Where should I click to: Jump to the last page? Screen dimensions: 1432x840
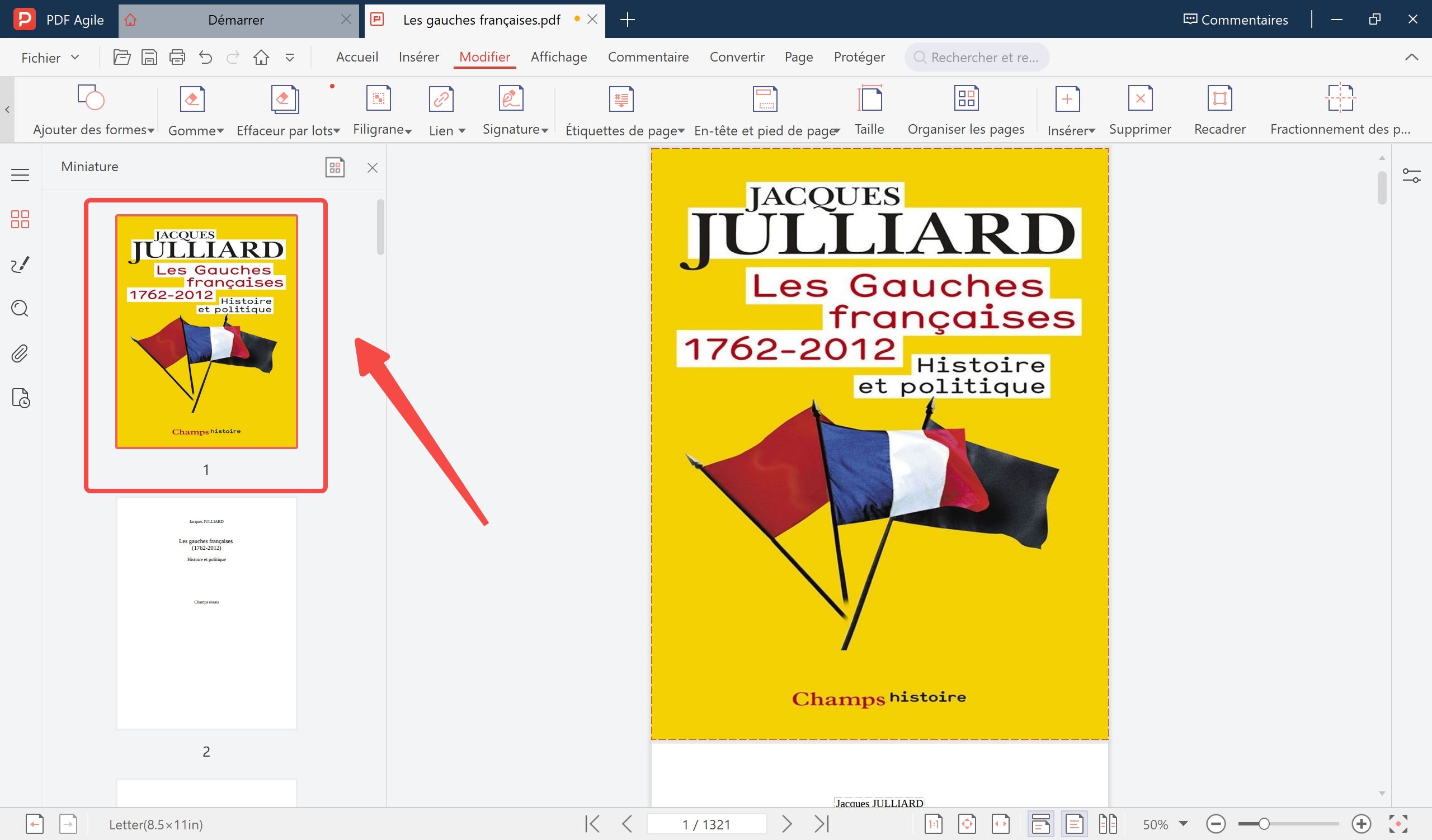click(x=822, y=824)
